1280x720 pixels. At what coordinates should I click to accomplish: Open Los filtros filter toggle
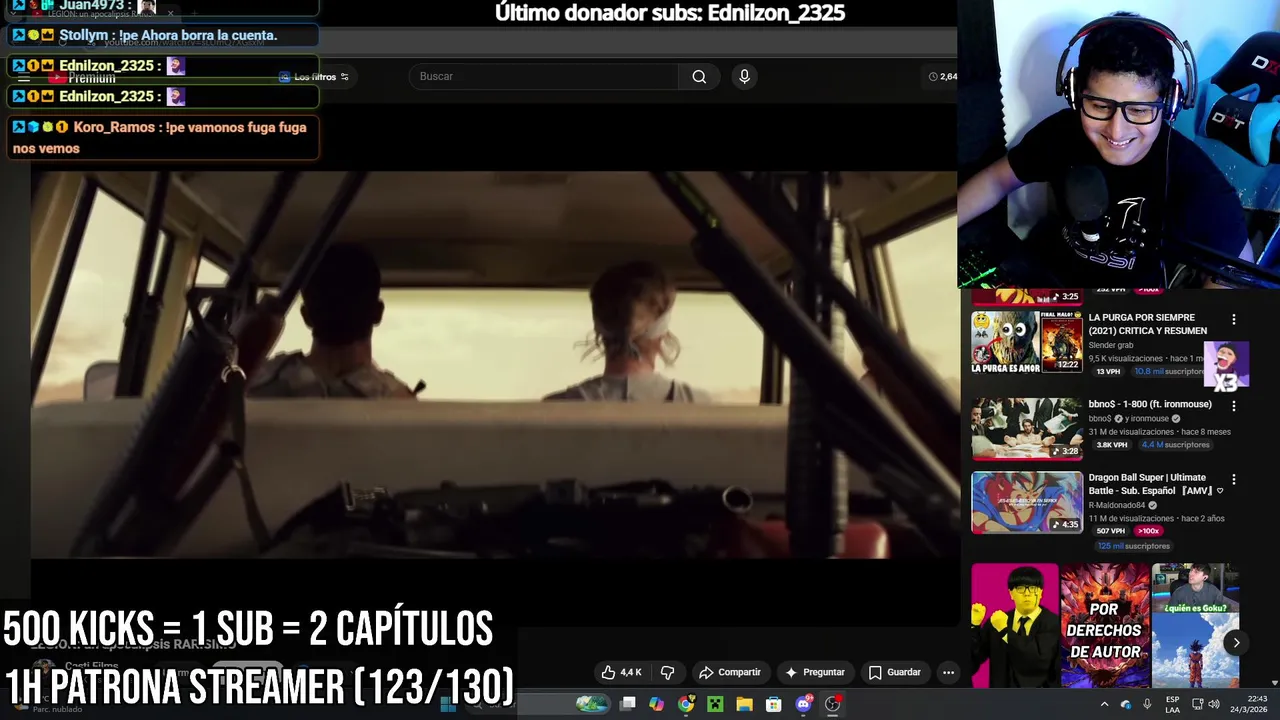click(315, 77)
